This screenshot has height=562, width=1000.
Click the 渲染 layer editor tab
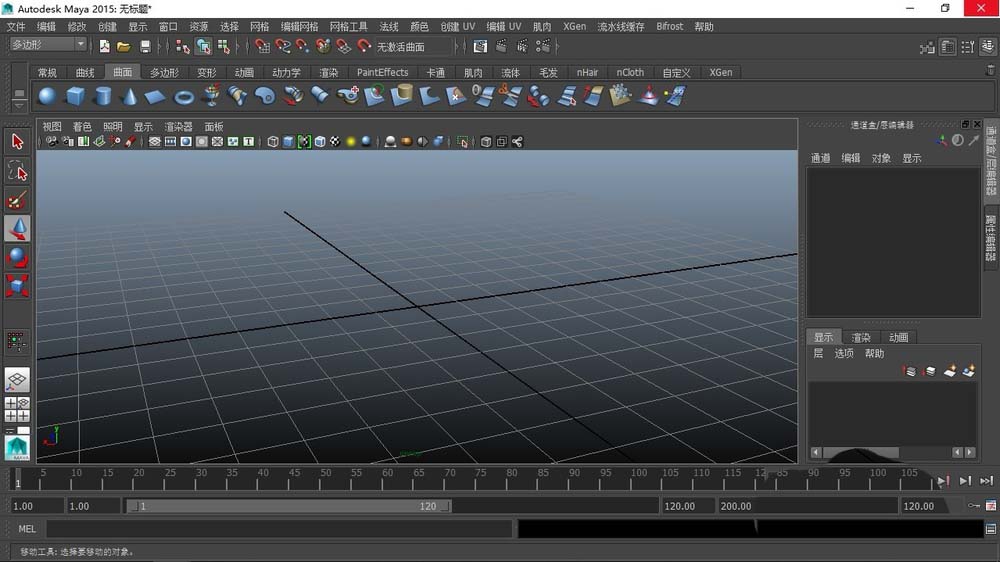[861, 338]
